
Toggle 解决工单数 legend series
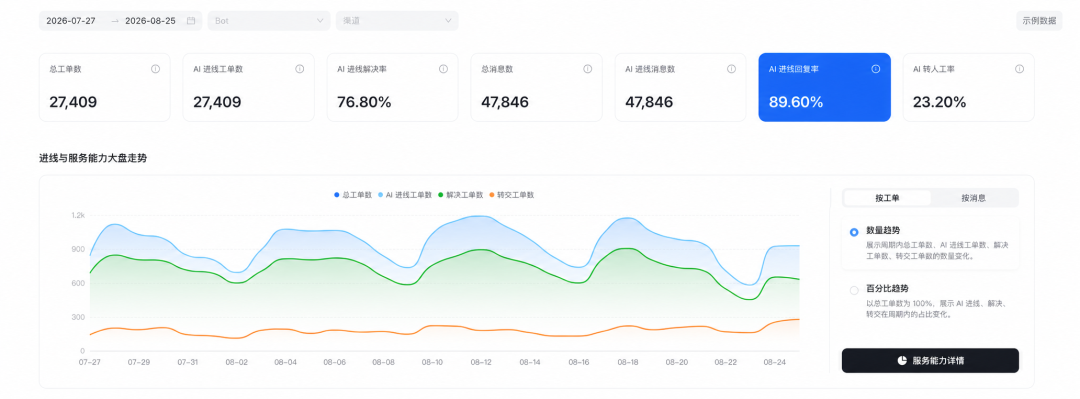click(x=461, y=195)
